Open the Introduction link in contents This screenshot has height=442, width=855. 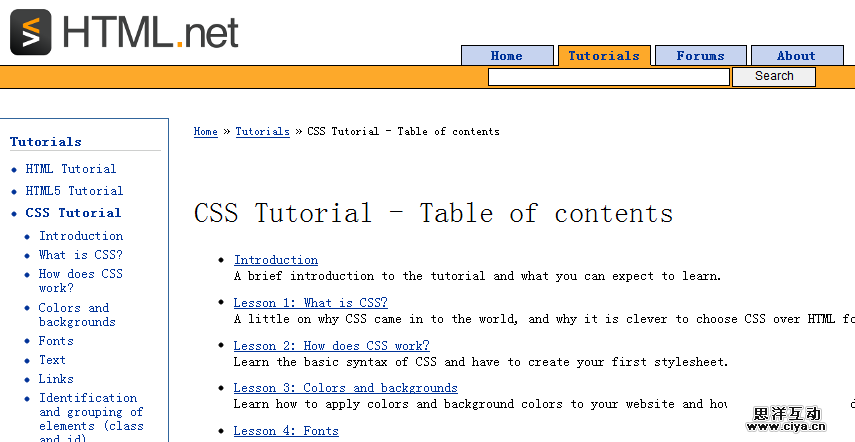(276, 260)
